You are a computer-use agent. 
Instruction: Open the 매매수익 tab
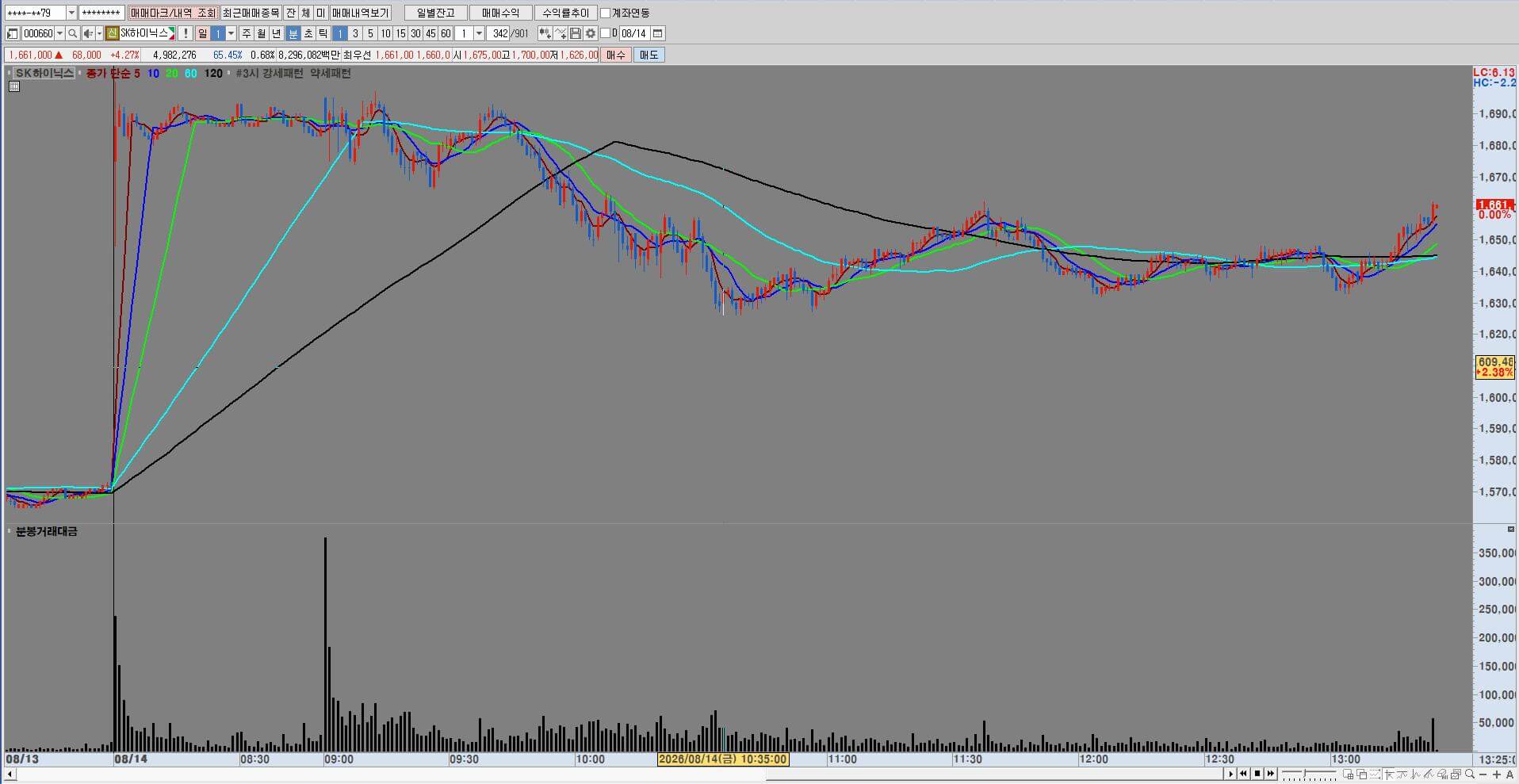point(499,13)
